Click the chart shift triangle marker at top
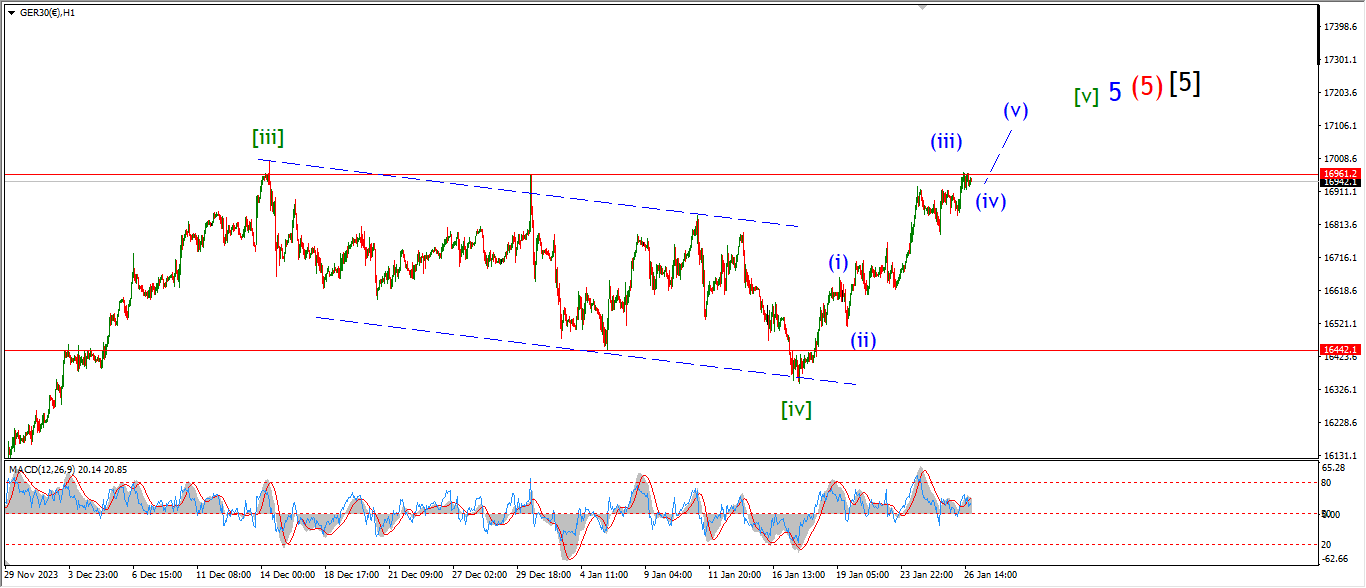This screenshot has width=1366, height=588. coord(923,7)
